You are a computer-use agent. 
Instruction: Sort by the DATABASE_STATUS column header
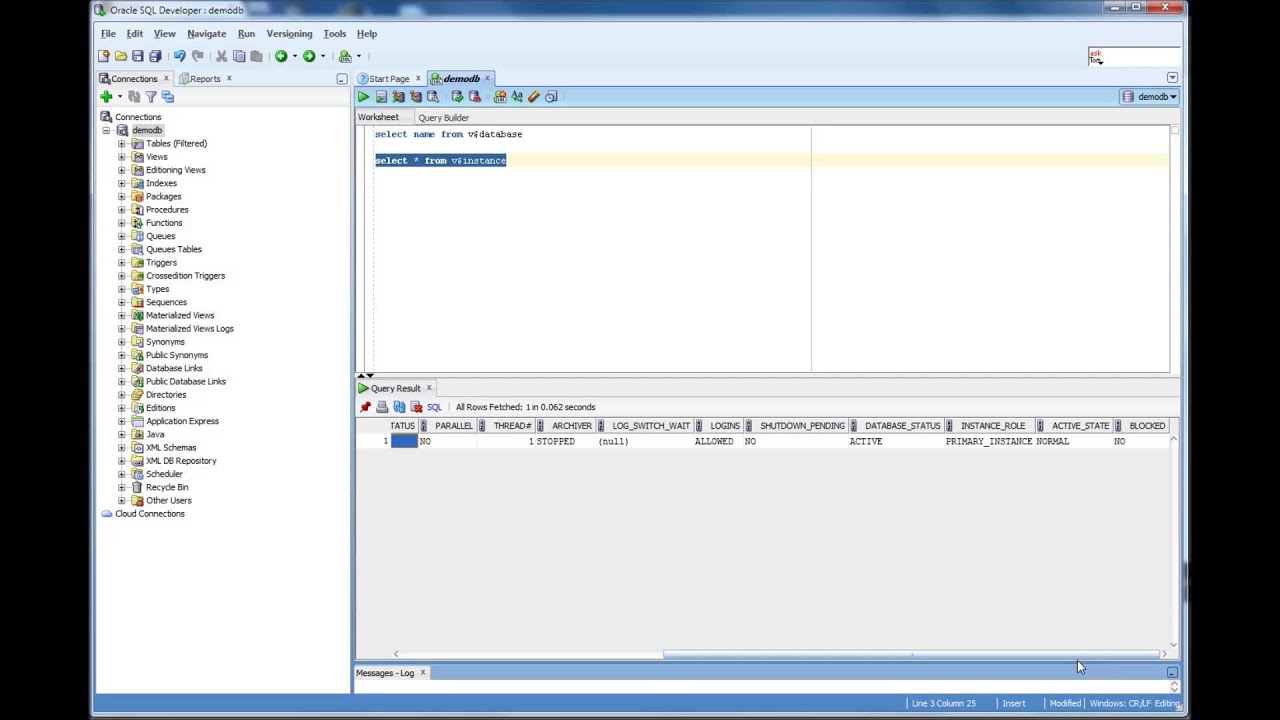click(902, 426)
